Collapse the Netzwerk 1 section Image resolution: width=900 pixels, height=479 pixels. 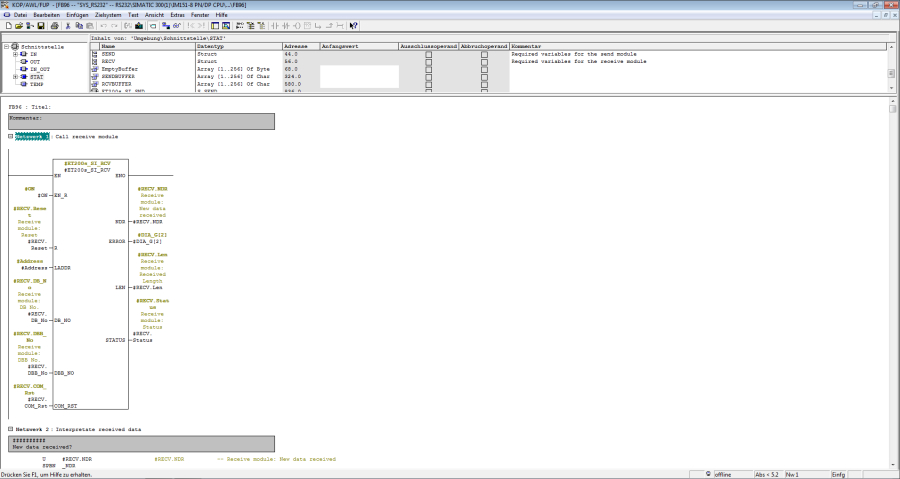[x=10, y=136]
